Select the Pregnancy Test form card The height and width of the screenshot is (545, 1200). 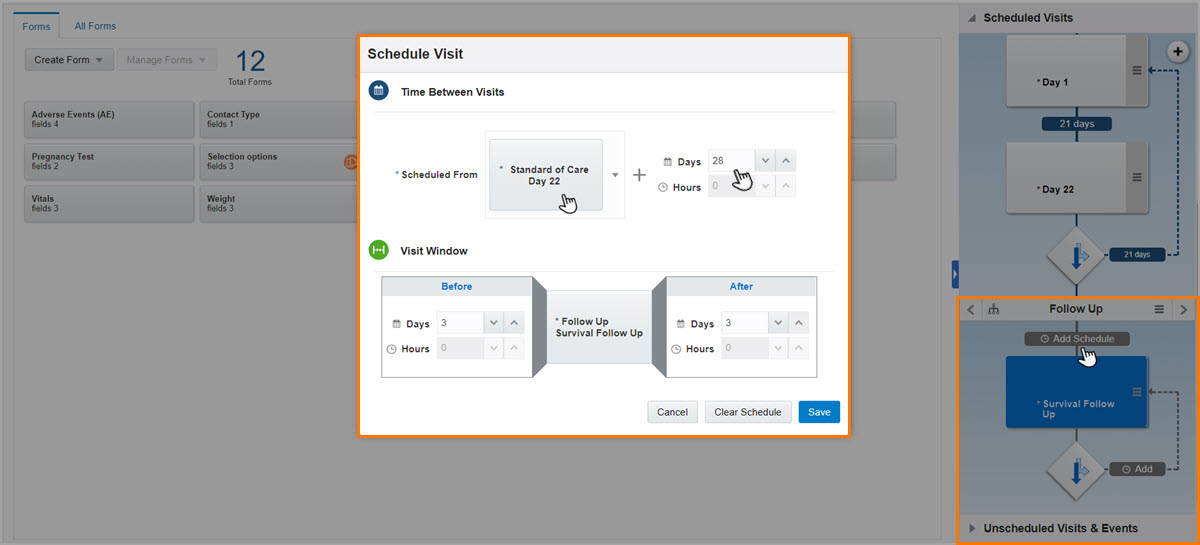coord(109,161)
